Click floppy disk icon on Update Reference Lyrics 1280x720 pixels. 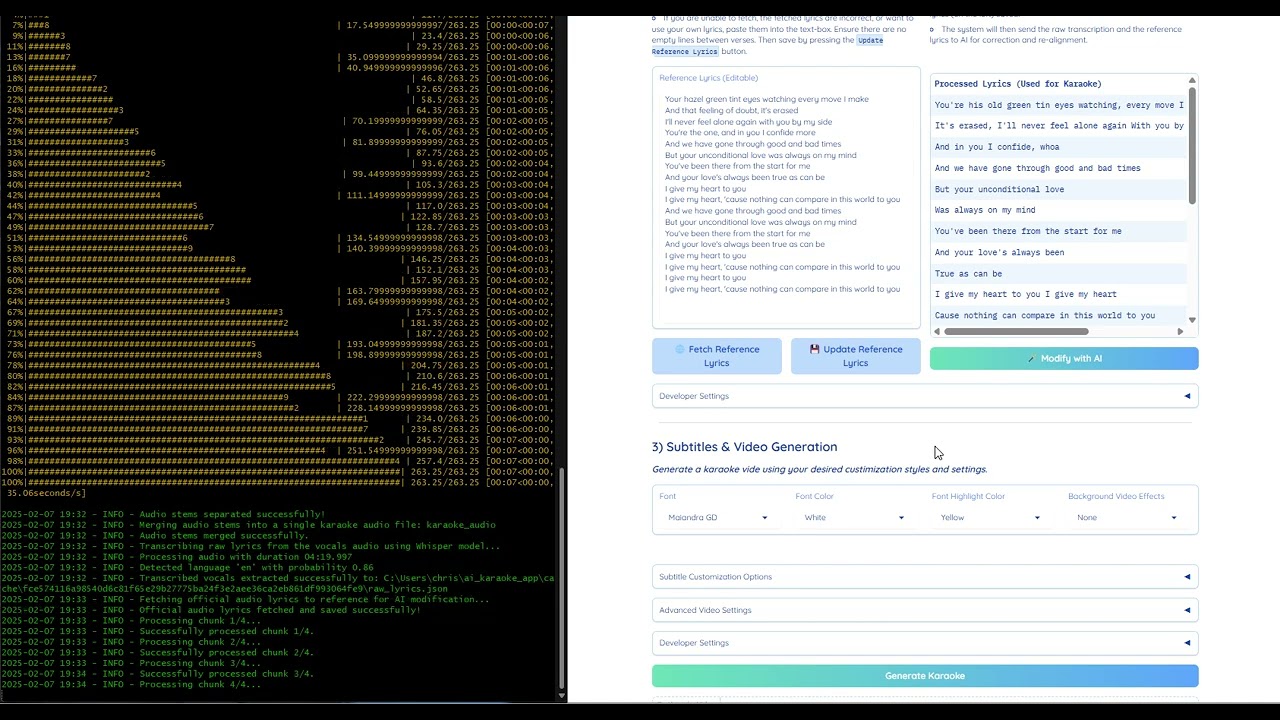pos(815,349)
